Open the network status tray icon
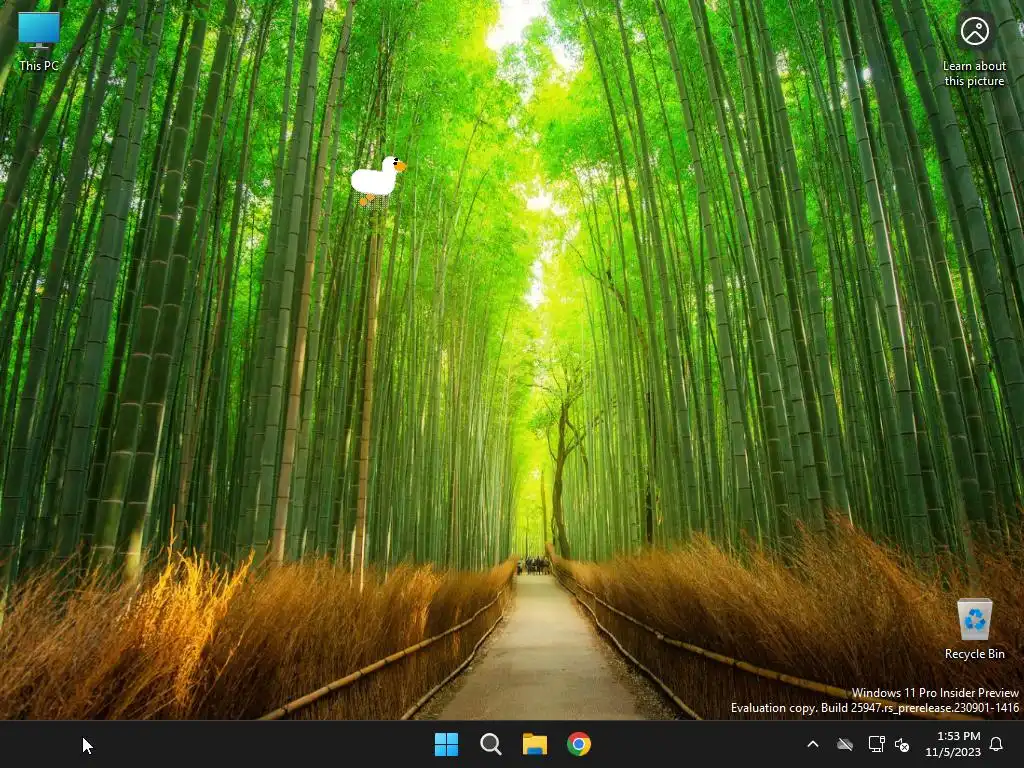 point(876,744)
